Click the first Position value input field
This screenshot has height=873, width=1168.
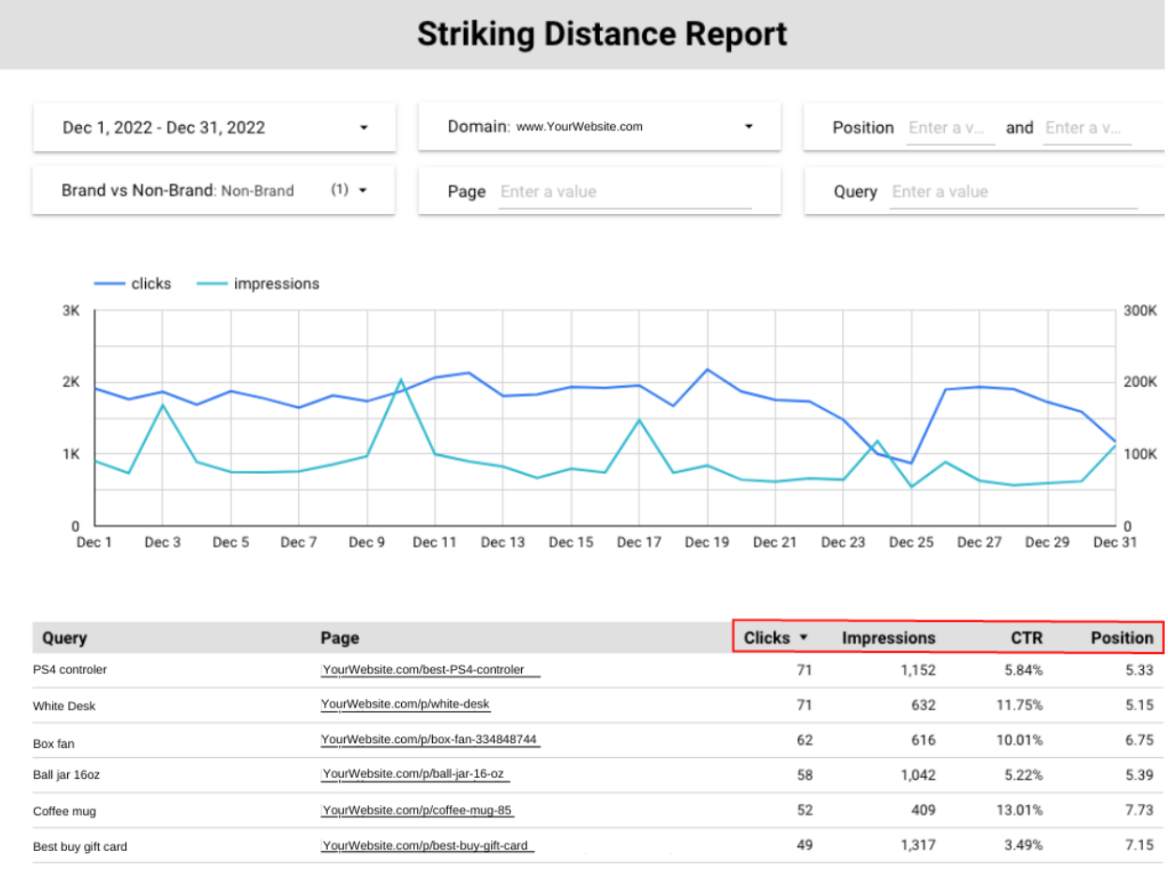(949, 127)
